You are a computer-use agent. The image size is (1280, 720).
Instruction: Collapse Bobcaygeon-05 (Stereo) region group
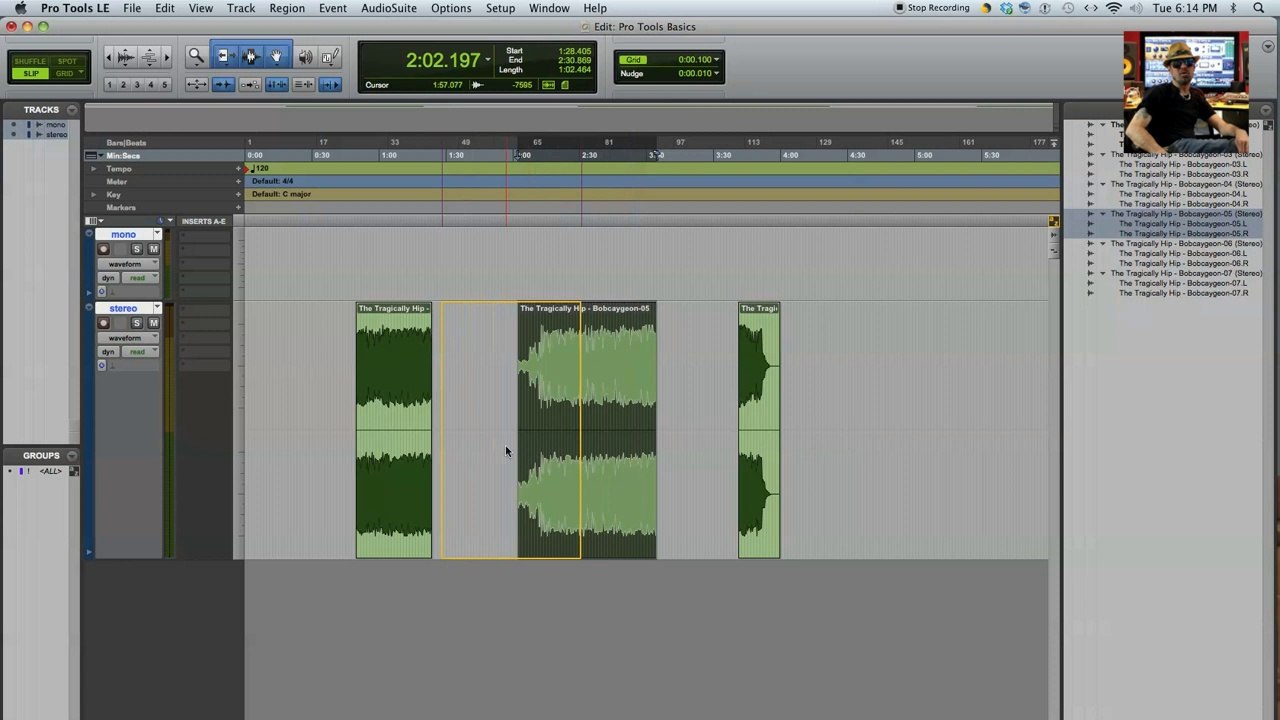[1103, 214]
